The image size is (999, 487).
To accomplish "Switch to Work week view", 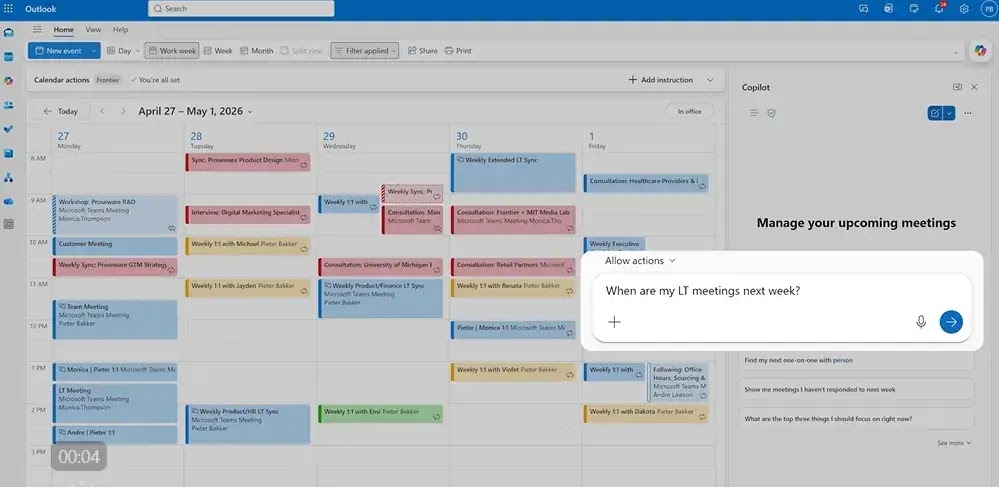I will pyautogui.click(x=172, y=51).
